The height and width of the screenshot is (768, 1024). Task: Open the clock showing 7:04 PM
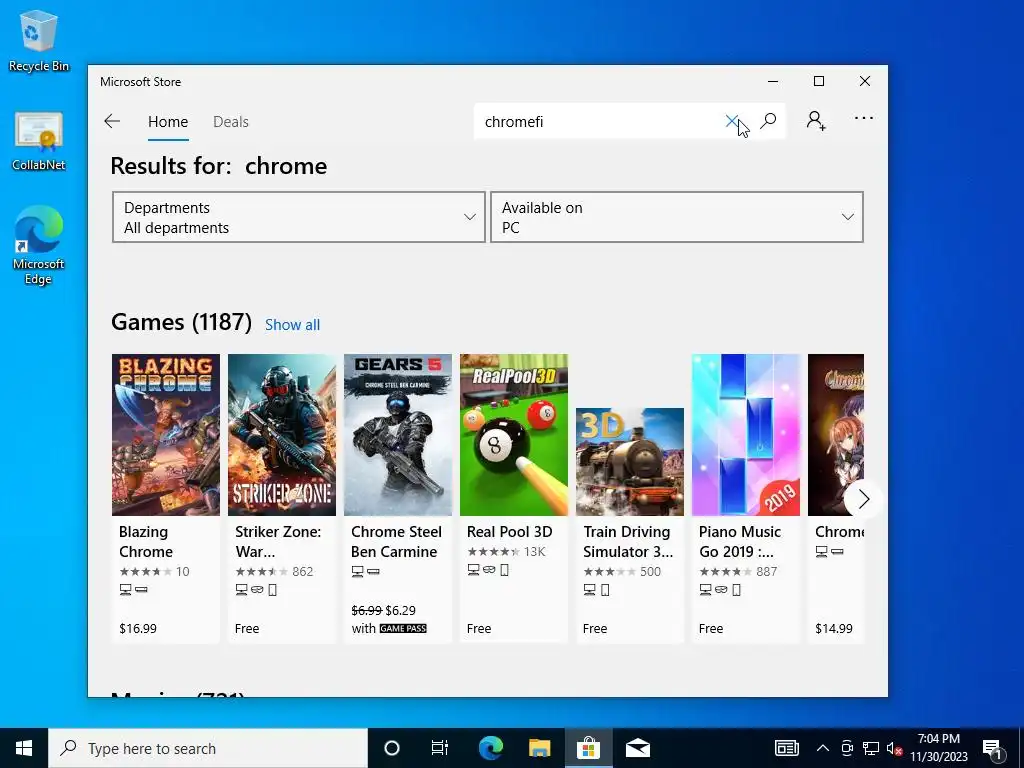939,748
